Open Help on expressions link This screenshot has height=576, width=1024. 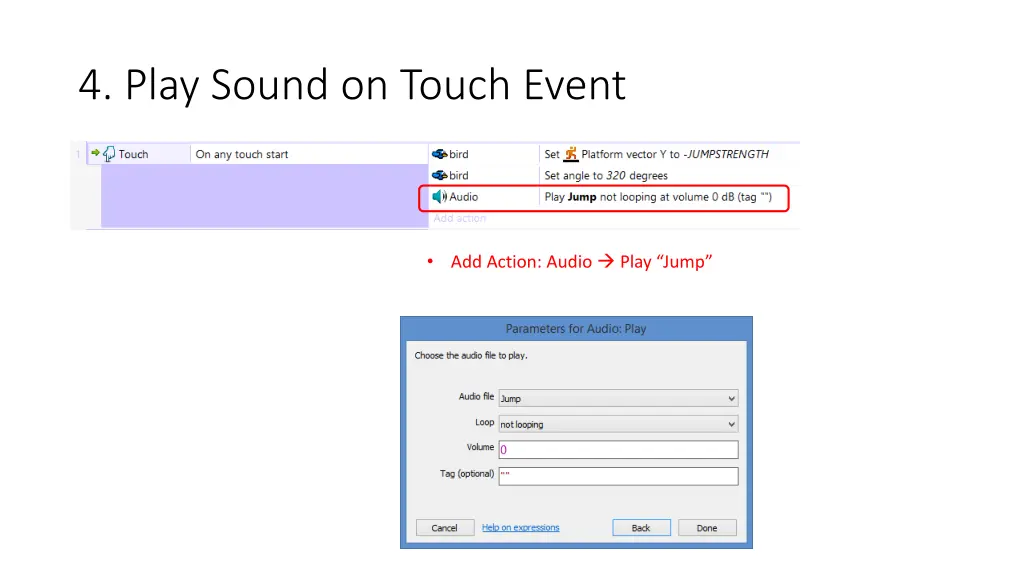tap(520, 528)
